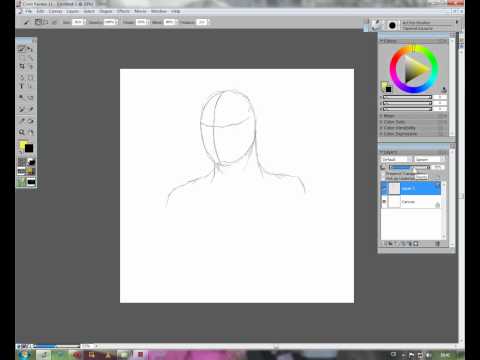Open the composite method Default dropdown
The image size is (480, 360).
click(x=396, y=160)
